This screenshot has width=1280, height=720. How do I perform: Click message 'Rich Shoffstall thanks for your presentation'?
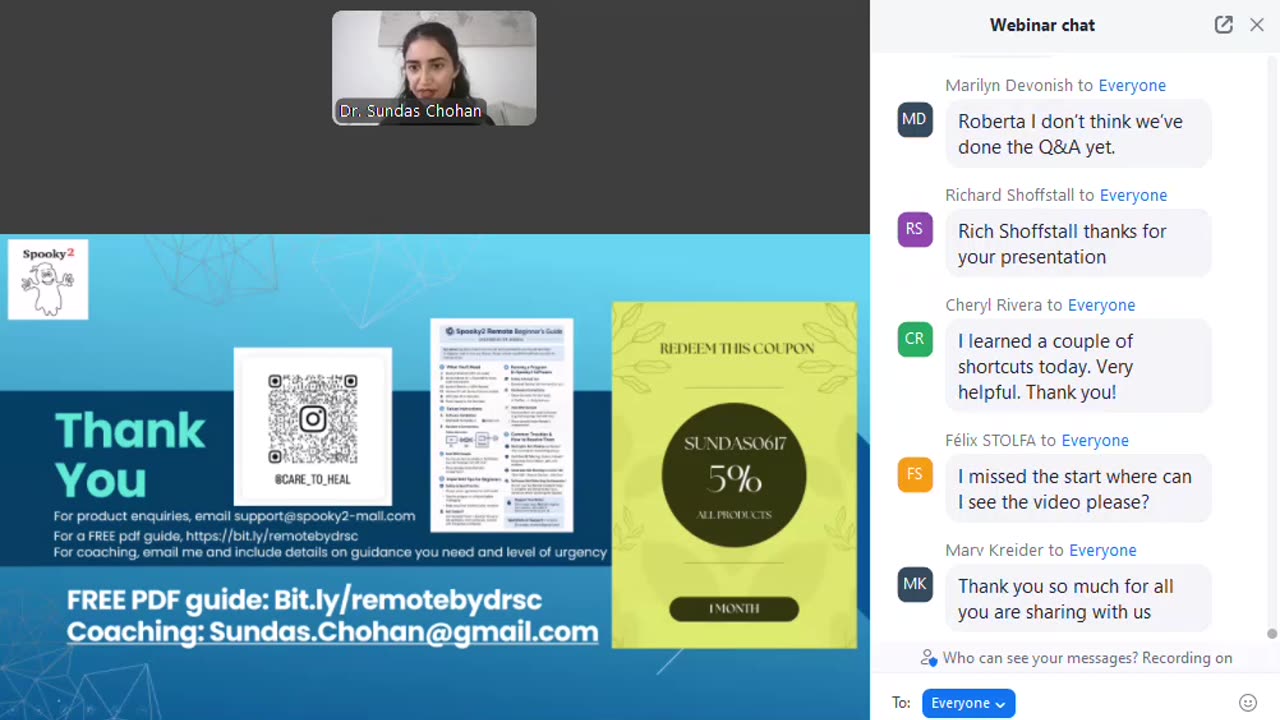pyautogui.click(x=1078, y=244)
